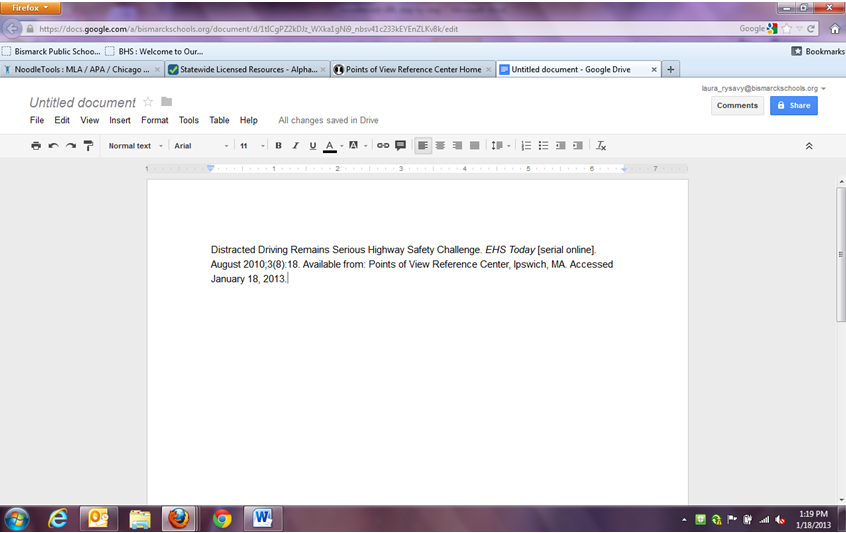
Task: Open a new browser tab
Action: click(x=671, y=70)
